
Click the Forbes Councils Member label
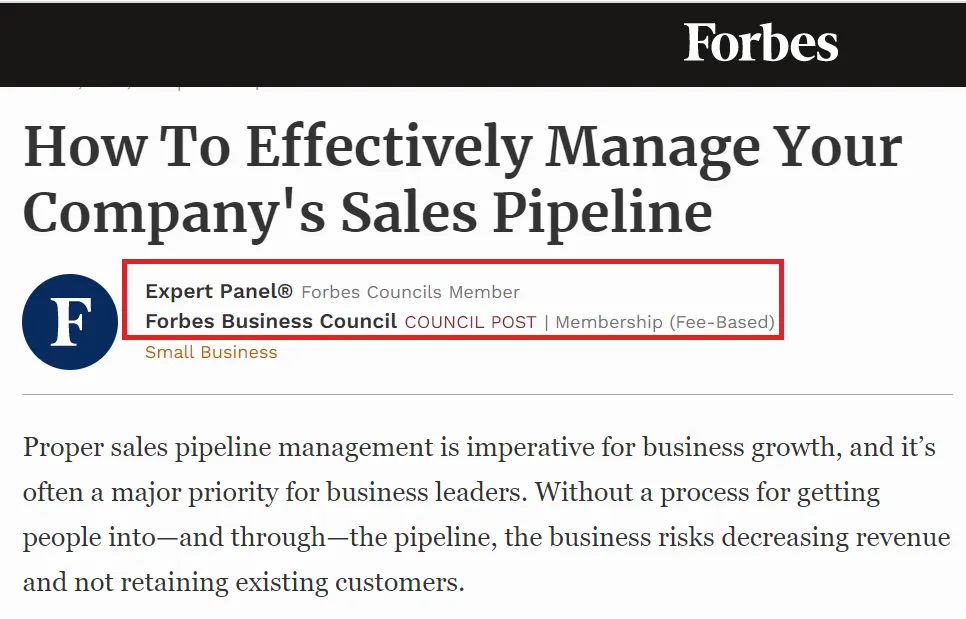coord(410,293)
